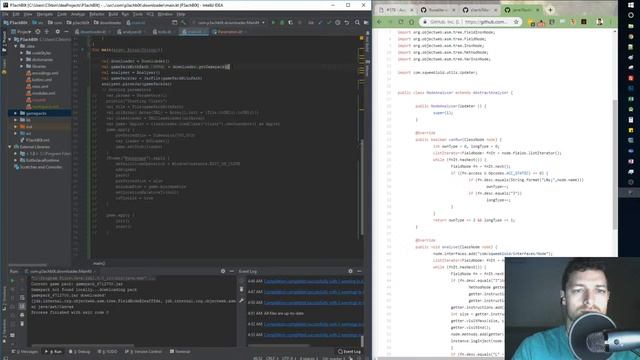Screen dimensions: 640x360
Task: Click the Run console horizontal scrollbar
Action: 84,345
